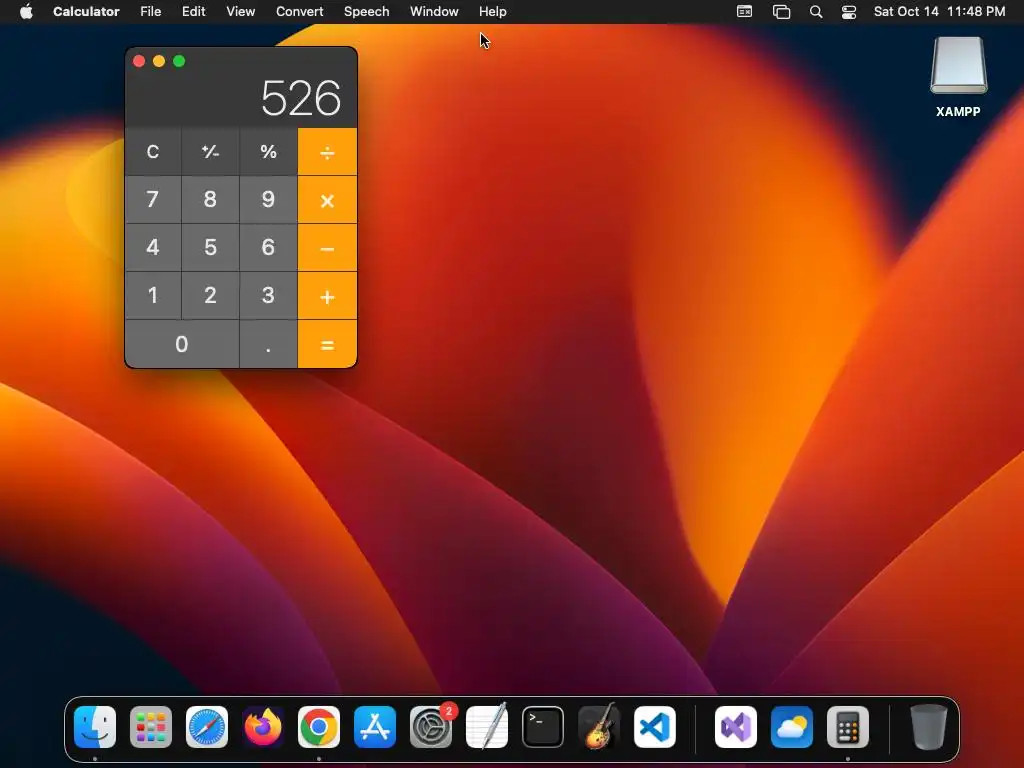Tap the number 8 key
The width and height of the screenshot is (1024, 768).
(x=210, y=200)
